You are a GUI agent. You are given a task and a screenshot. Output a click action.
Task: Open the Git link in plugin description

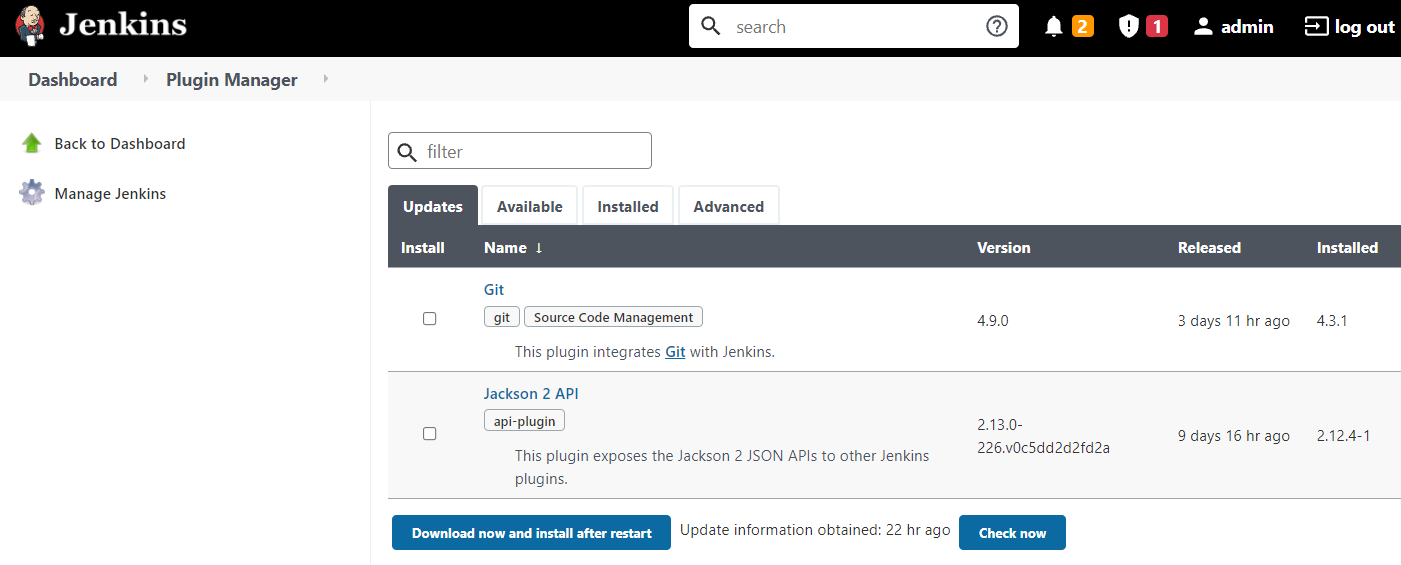click(x=675, y=352)
